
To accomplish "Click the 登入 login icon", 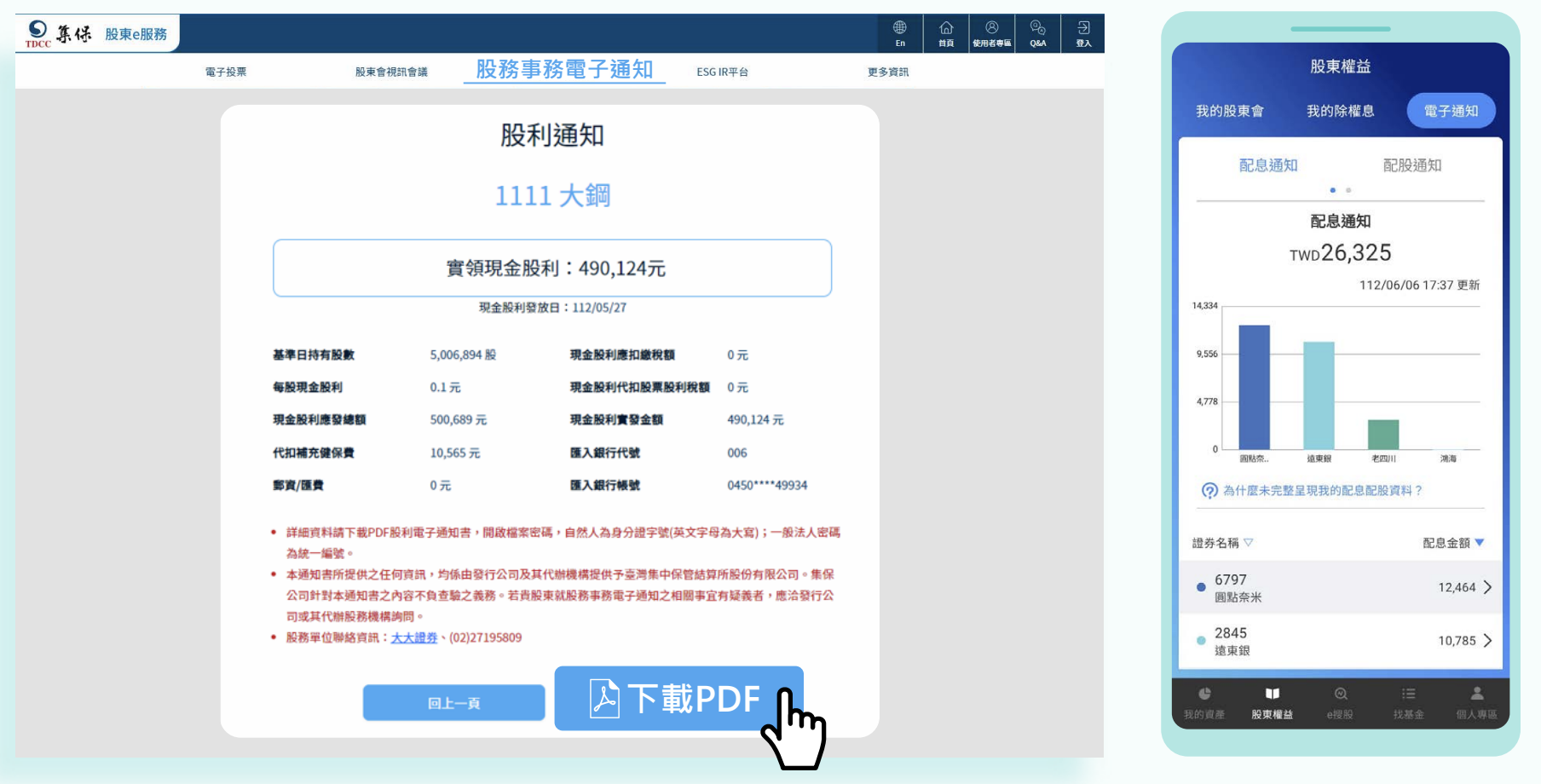I will pos(1083,32).
